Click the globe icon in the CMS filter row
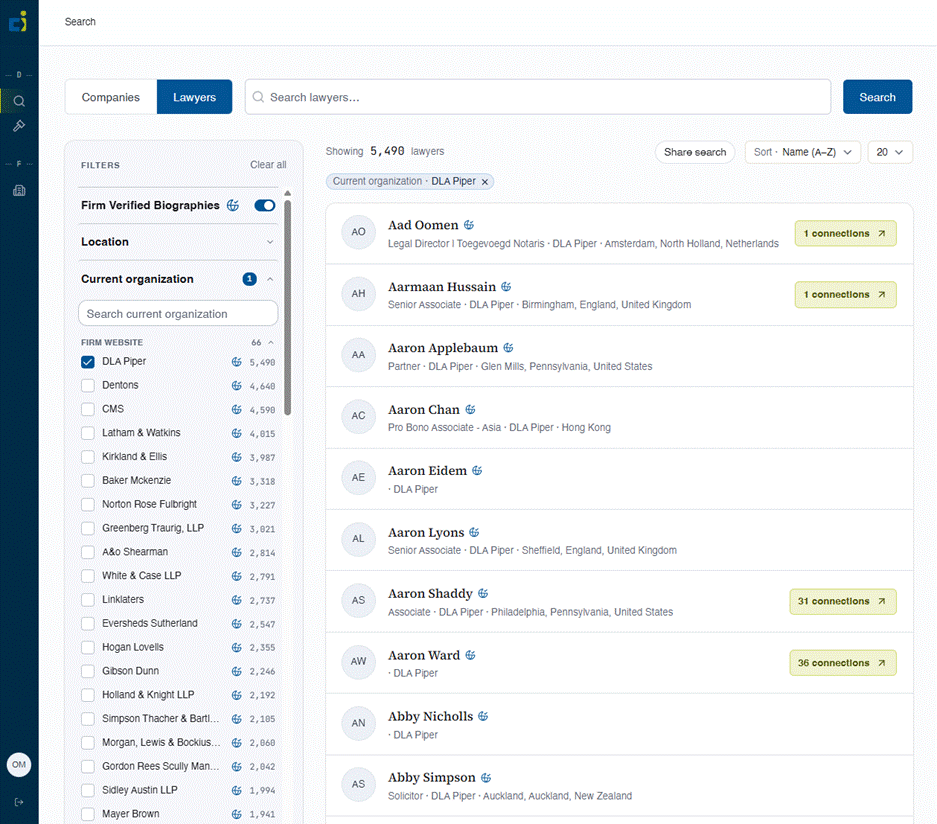This screenshot has height=824, width=937. pos(237,409)
